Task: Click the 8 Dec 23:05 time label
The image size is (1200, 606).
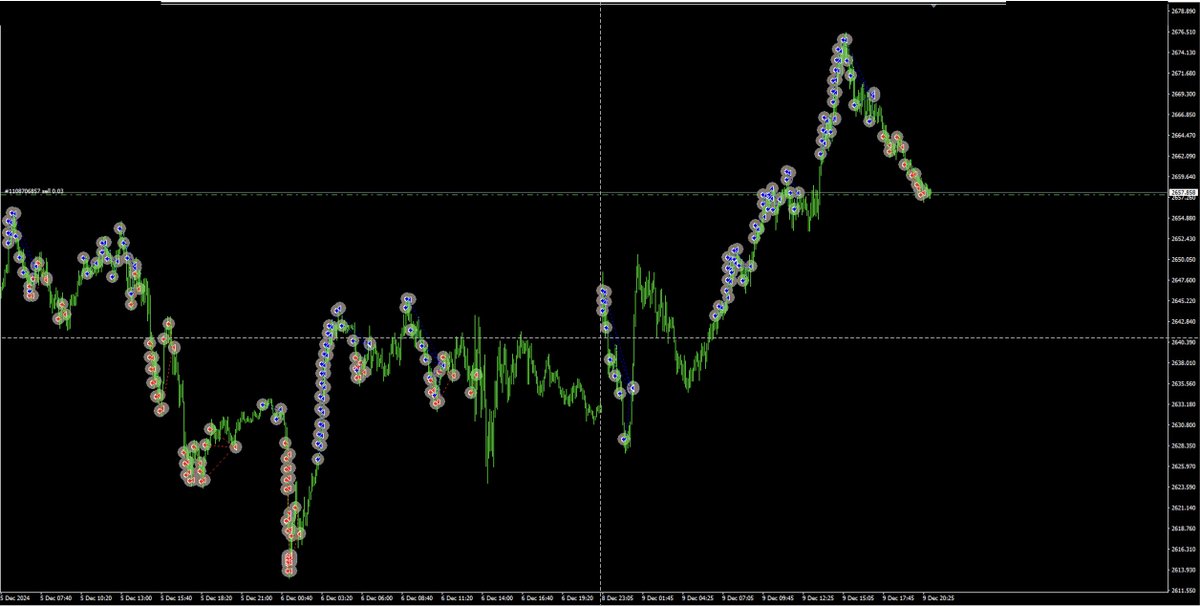Action: 620,598
